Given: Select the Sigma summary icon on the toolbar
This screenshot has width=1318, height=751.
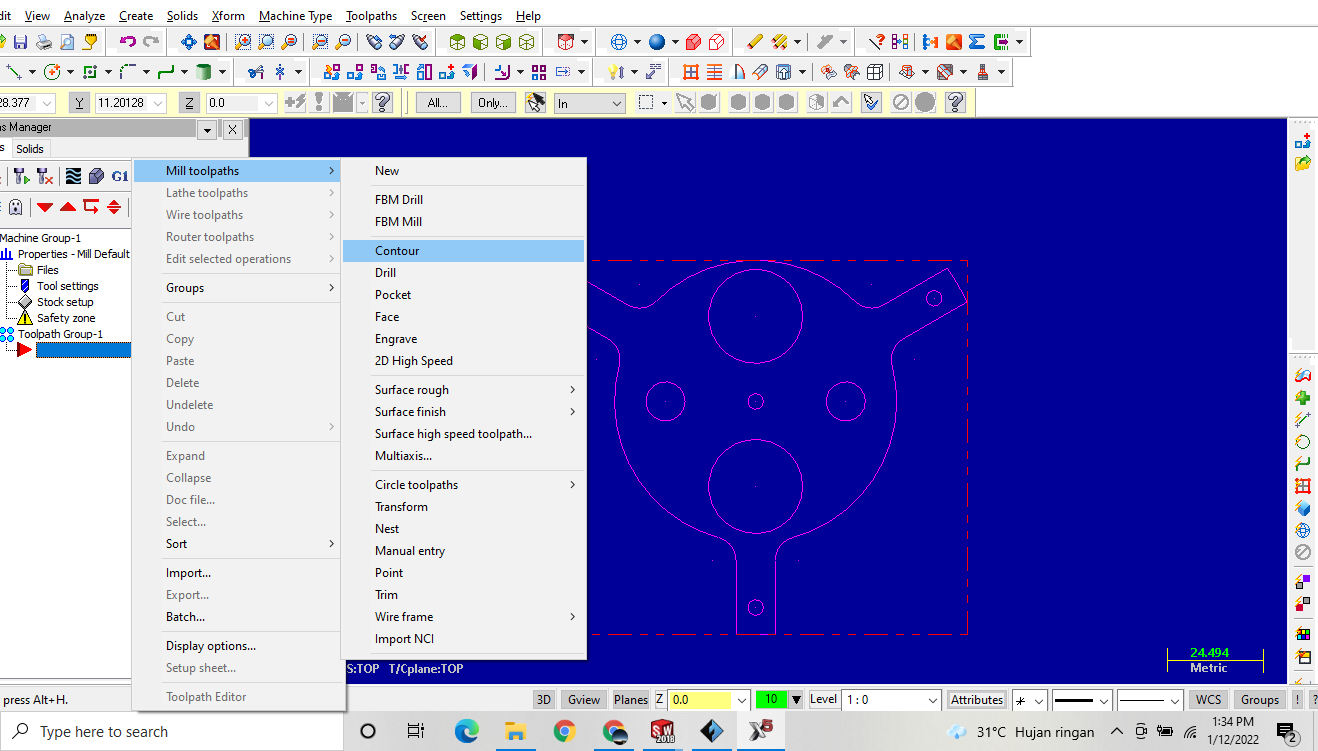Looking at the screenshot, I should (x=977, y=42).
